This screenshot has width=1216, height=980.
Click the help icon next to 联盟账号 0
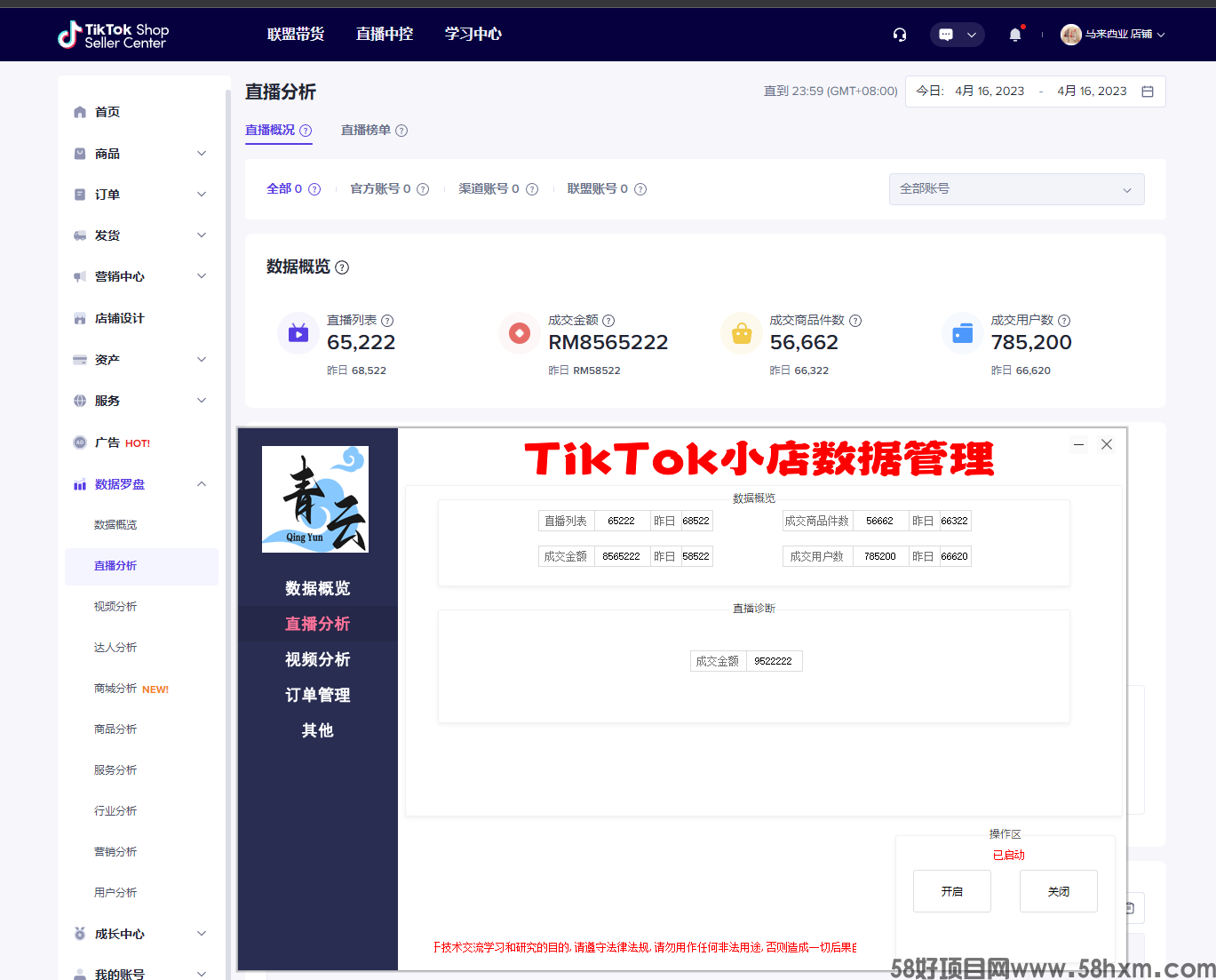[640, 189]
